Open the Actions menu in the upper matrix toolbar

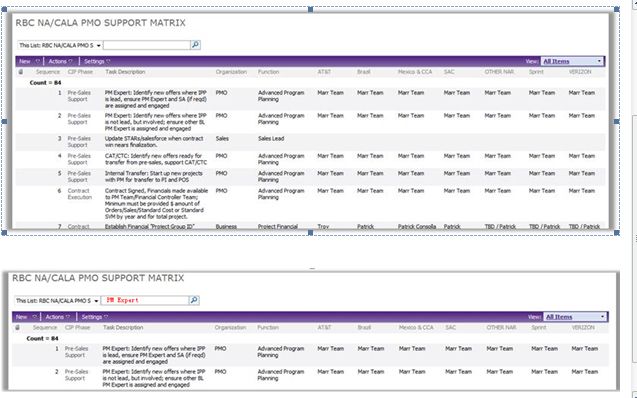[61, 61]
